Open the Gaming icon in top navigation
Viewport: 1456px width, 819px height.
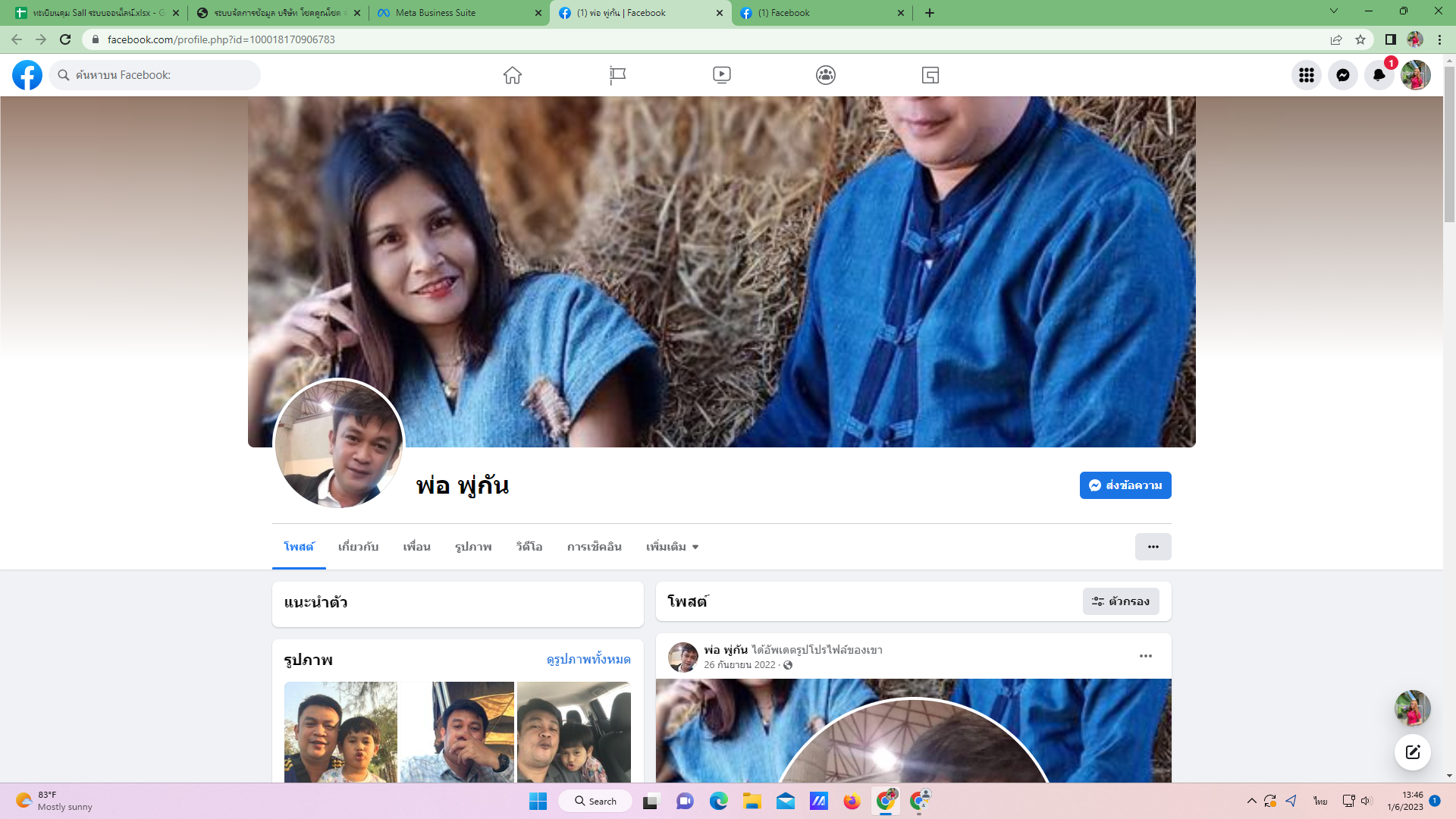[x=930, y=75]
